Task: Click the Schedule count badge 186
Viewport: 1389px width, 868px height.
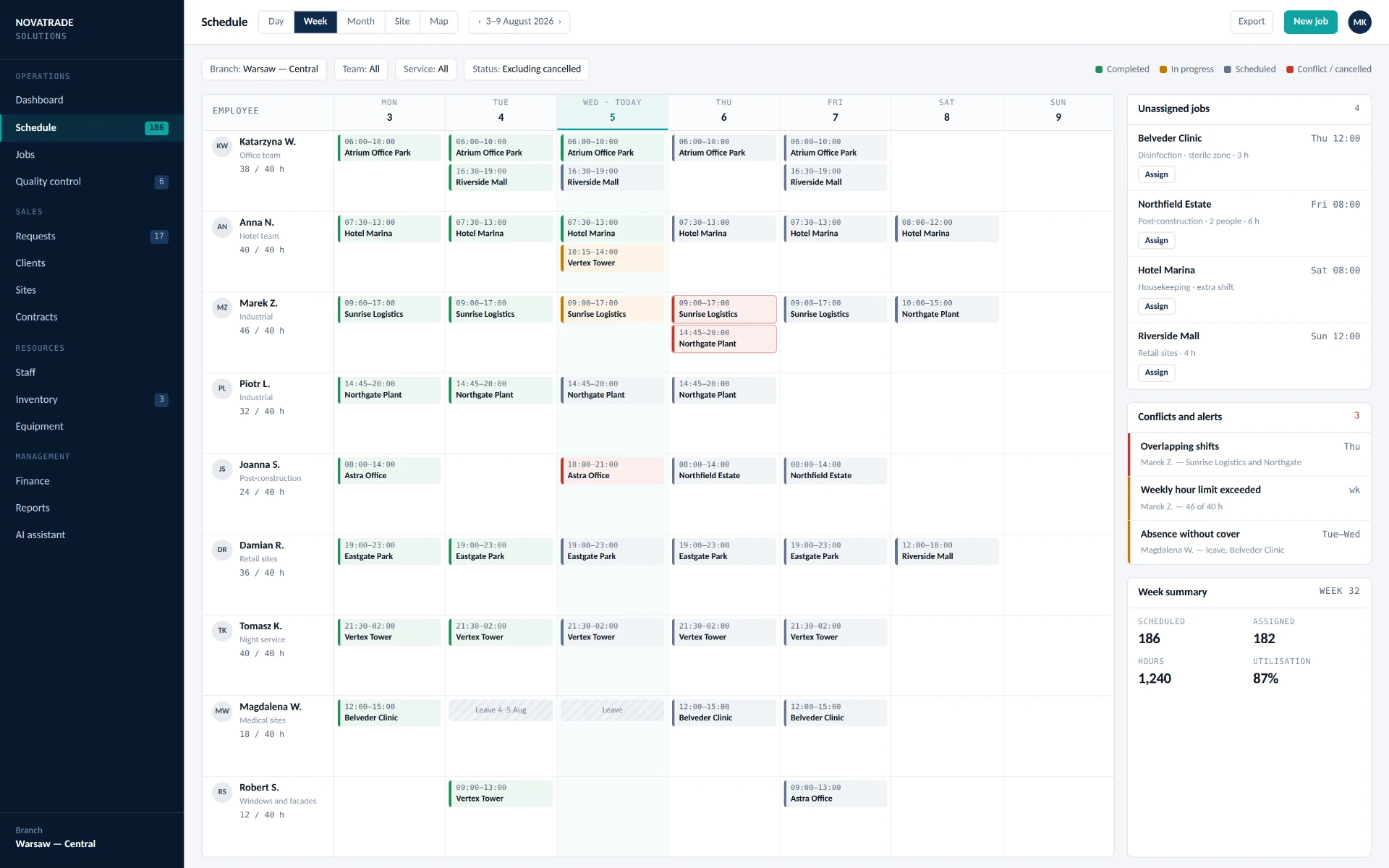Action: pos(156,128)
